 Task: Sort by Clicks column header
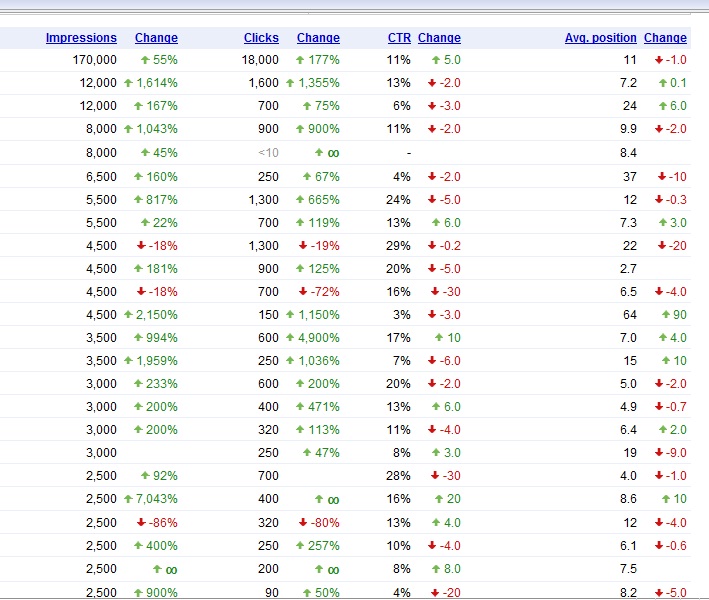click(x=261, y=38)
